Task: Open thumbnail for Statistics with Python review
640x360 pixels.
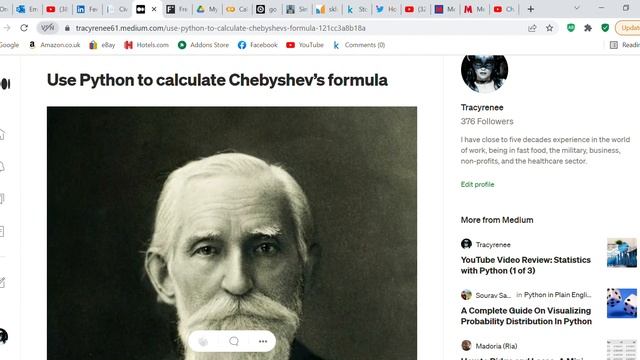Action: point(622,253)
